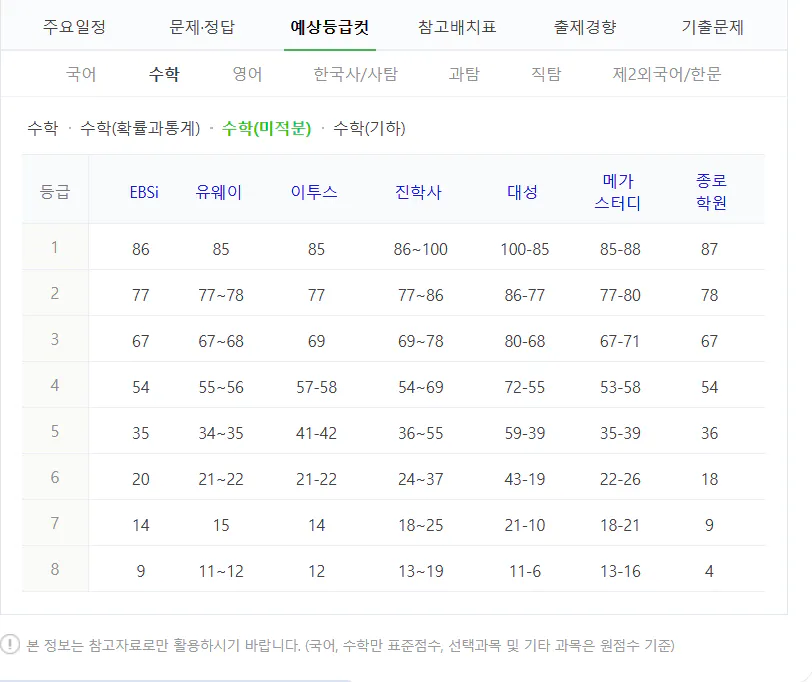Screen dimensions: 812x682
Task: Open the 직탐 subject tab
Action: pos(545,73)
